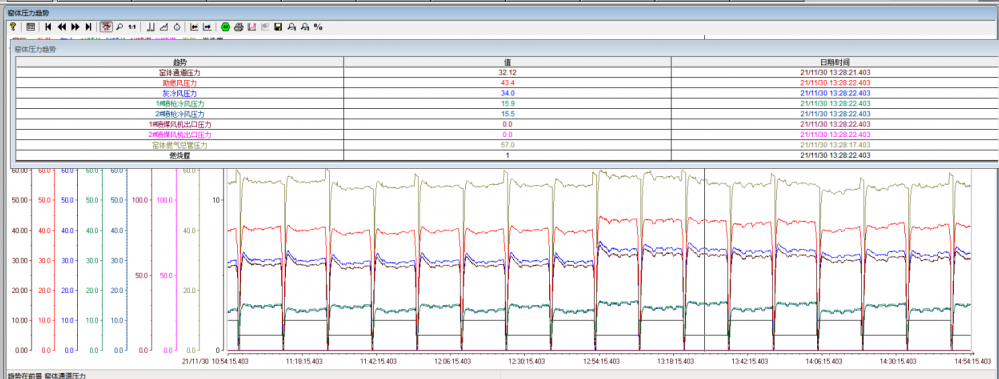Click the 值 column header
999x379 pixels.
(x=507, y=62)
